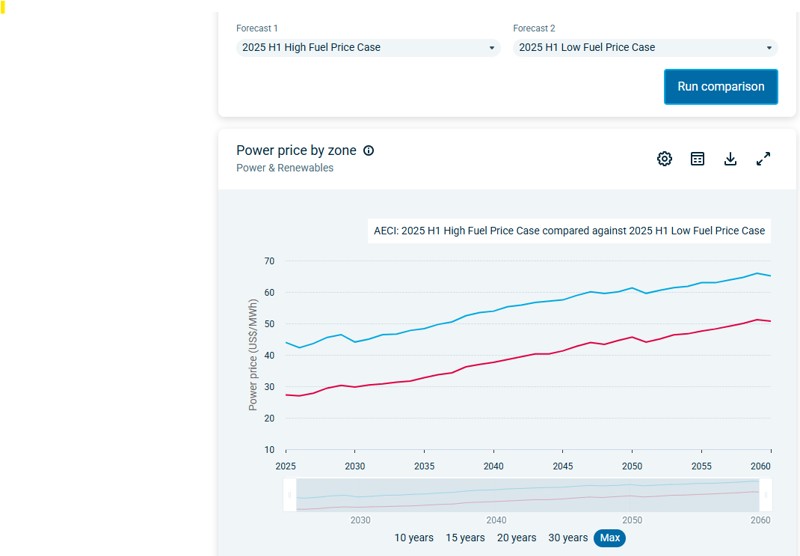Open the data table view icon
The width and height of the screenshot is (800, 556).
coord(698,159)
